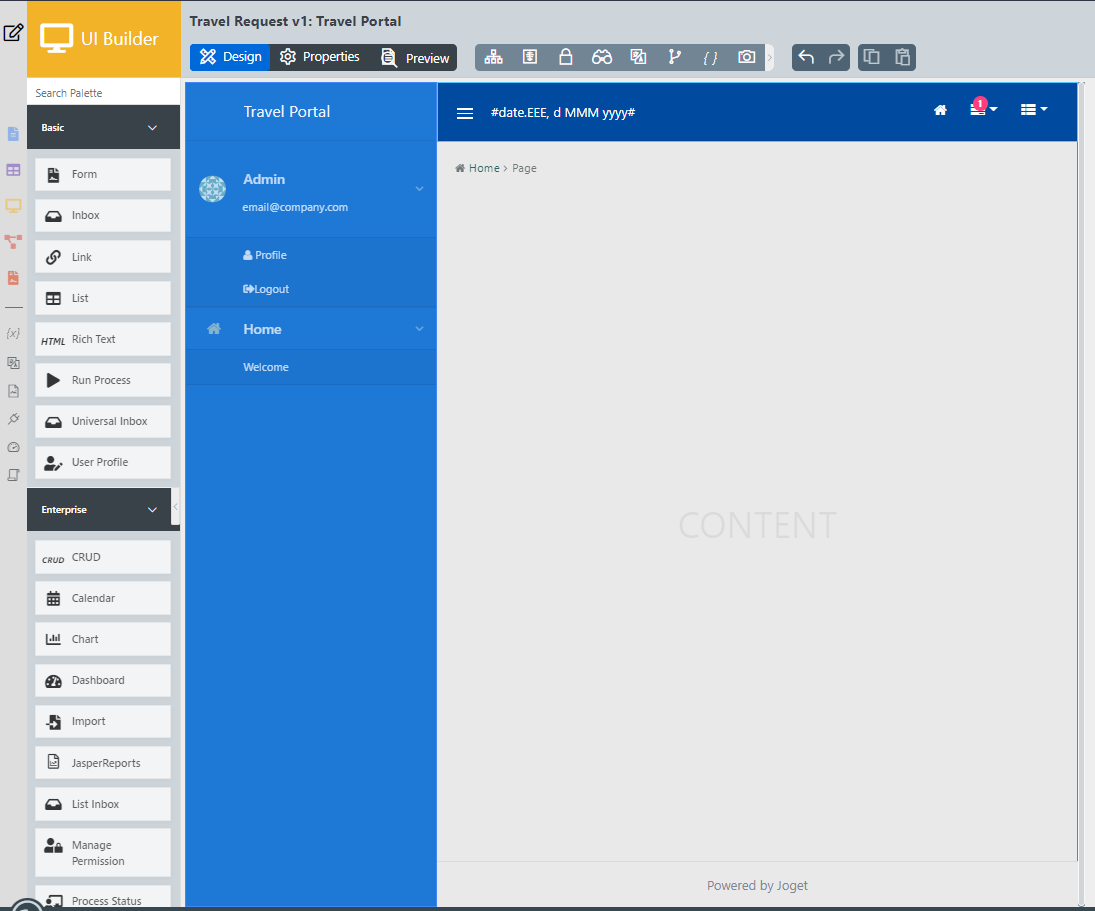This screenshot has width=1095, height=911.
Task: Click the Search Palette input field
Action: 103,93
